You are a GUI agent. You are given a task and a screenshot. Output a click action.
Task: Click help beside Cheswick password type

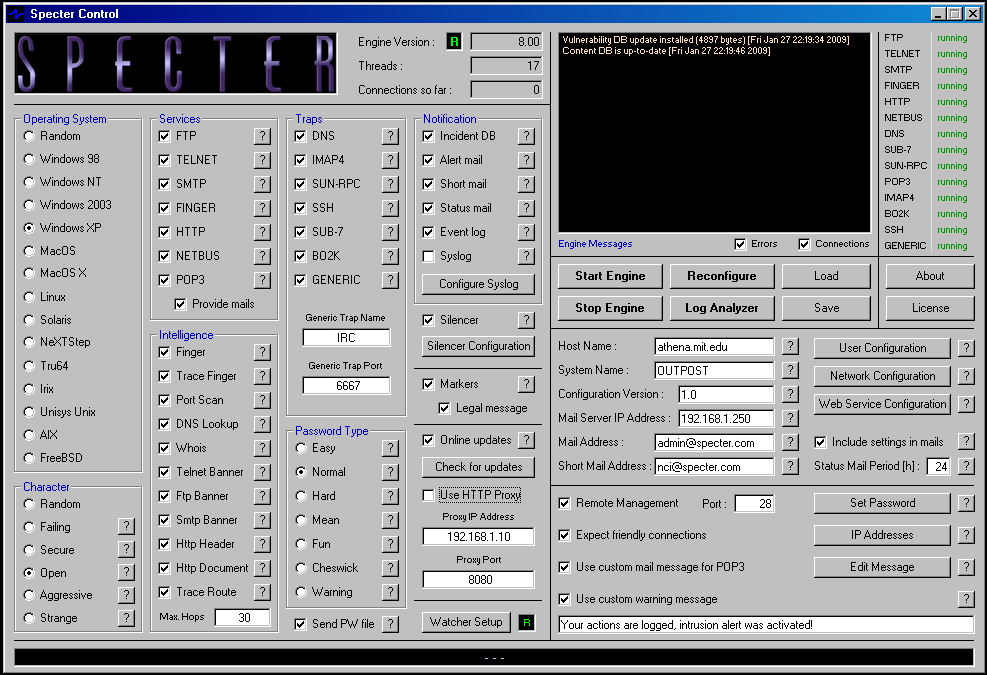(x=390, y=568)
